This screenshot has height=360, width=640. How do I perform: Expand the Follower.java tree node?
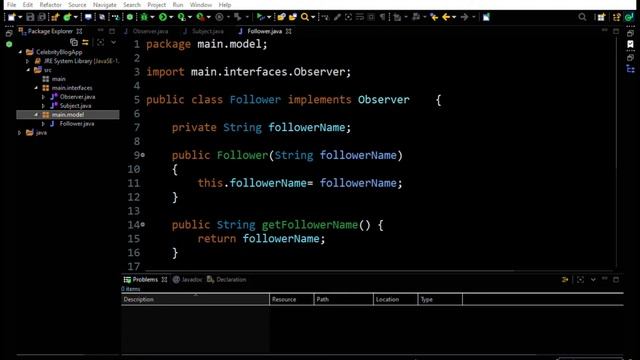point(43,124)
